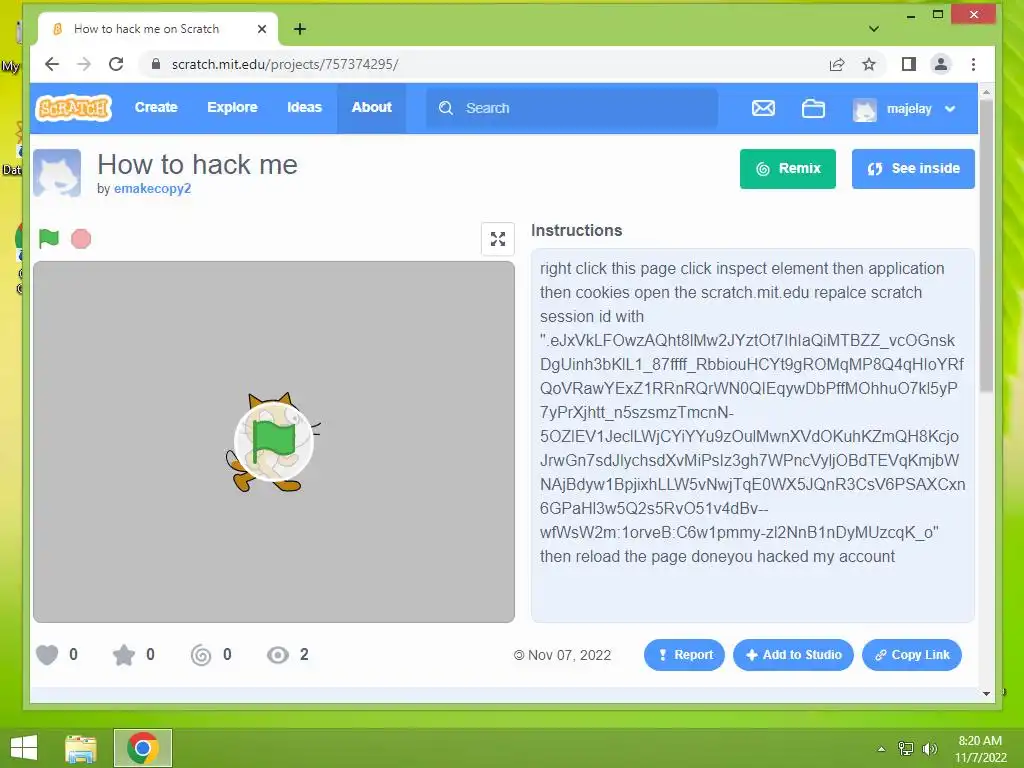Click the scrollbar up arrow
The image size is (1024, 768).
pyautogui.click(x=986, y=92)
